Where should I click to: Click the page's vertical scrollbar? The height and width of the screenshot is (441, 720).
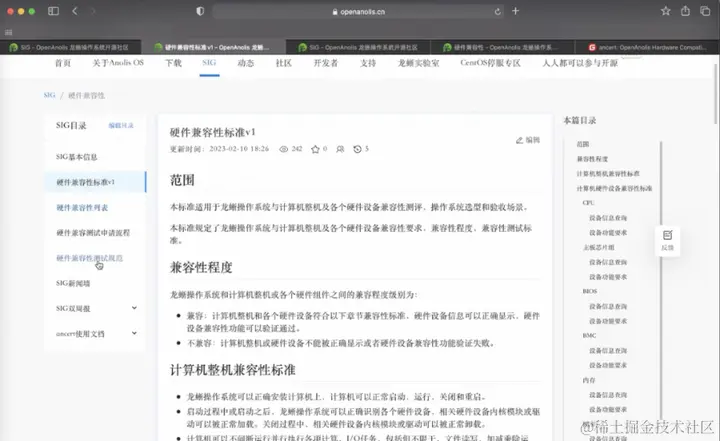715,94
